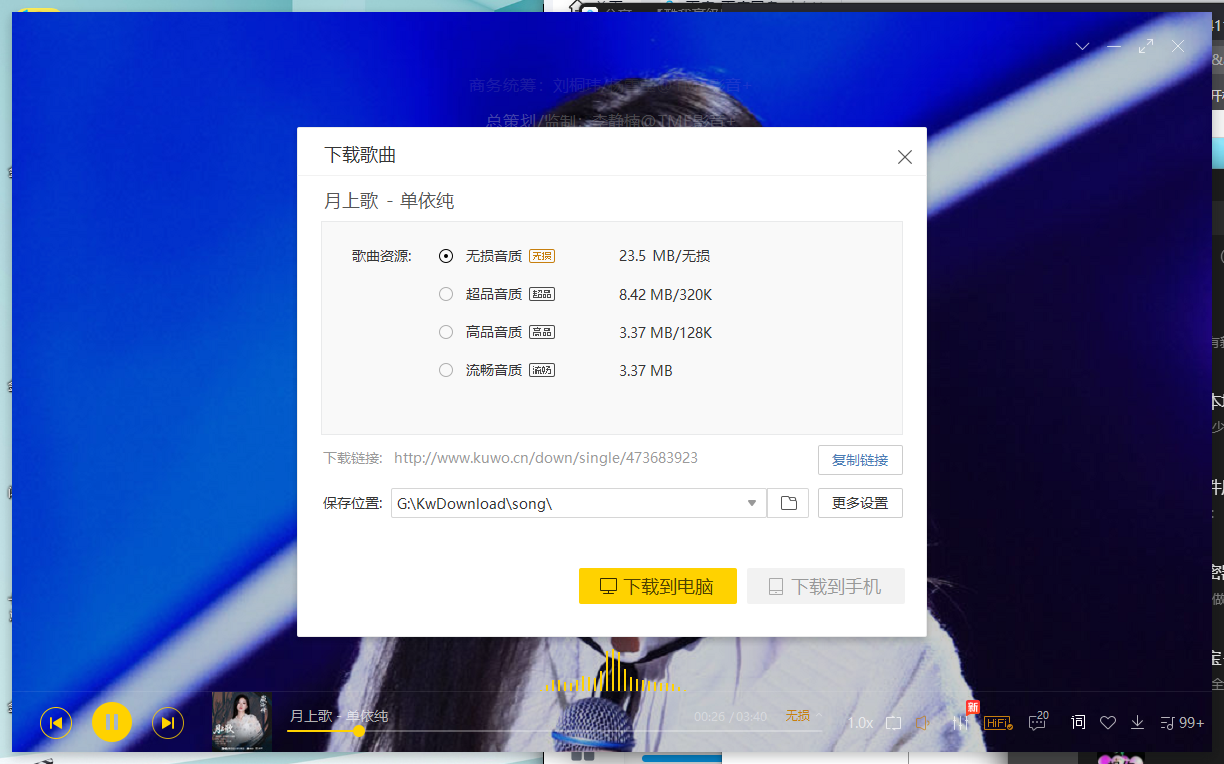Screen dimensions: 1224x764
Task: Toggle lyrics 词 icon
Action: pos(1078,722)
